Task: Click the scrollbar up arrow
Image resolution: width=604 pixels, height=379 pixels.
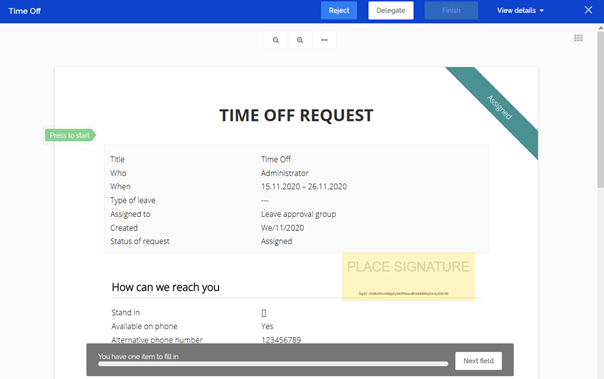Action: pyautogui.click(x=601, y=28)
